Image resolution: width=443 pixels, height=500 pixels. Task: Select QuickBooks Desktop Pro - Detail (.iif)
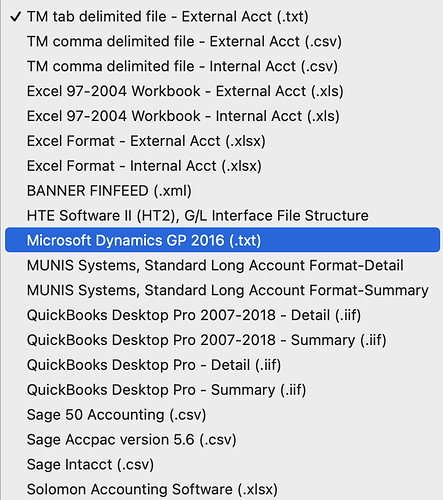222,365
